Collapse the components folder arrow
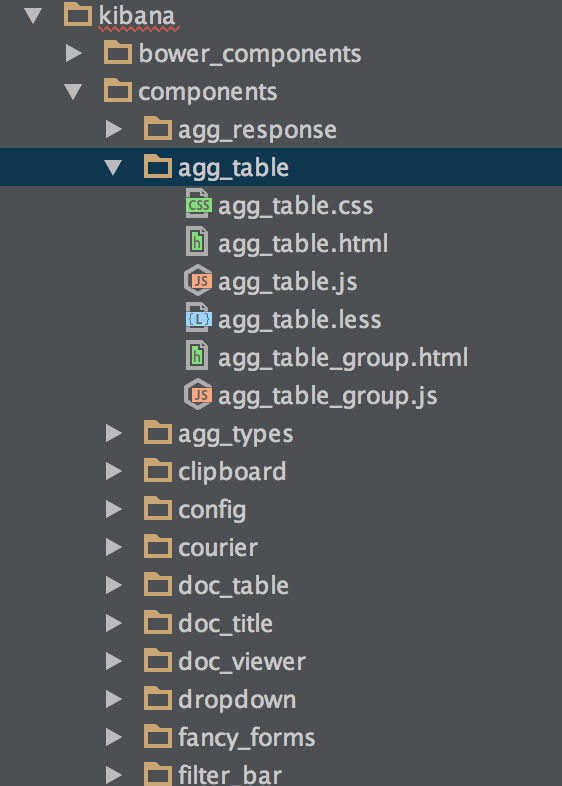 click(x=73, y=91)
